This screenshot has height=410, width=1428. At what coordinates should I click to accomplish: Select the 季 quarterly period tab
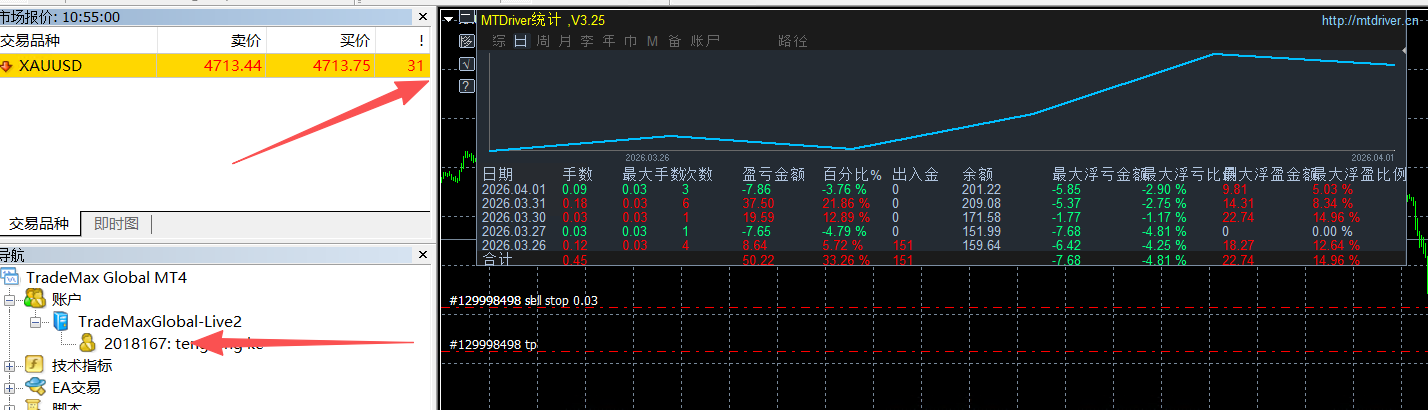pos(587,41)
